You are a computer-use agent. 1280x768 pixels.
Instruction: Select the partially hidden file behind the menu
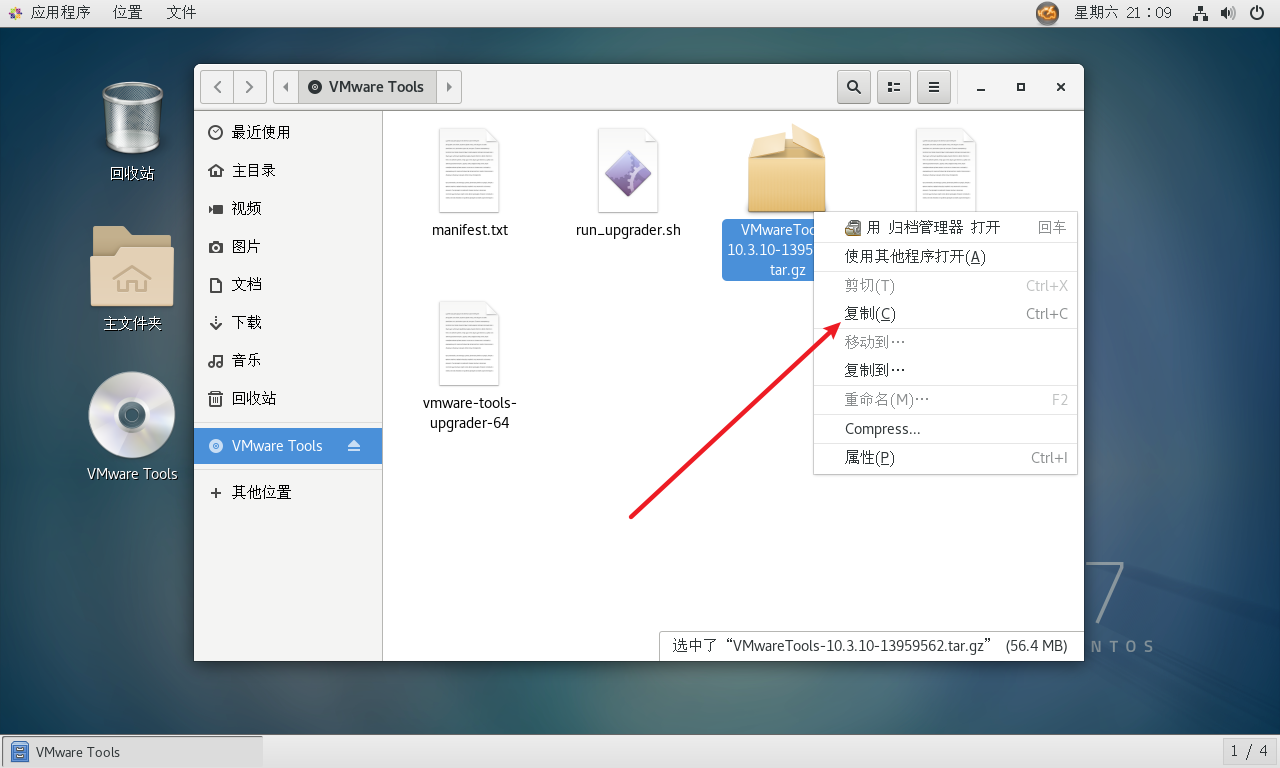coord(946,168)
